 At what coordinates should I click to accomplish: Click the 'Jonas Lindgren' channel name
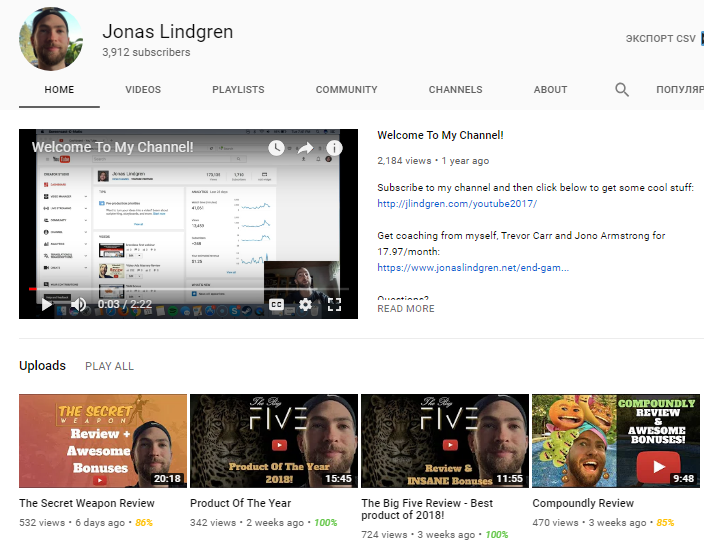[x=167, y=31]
